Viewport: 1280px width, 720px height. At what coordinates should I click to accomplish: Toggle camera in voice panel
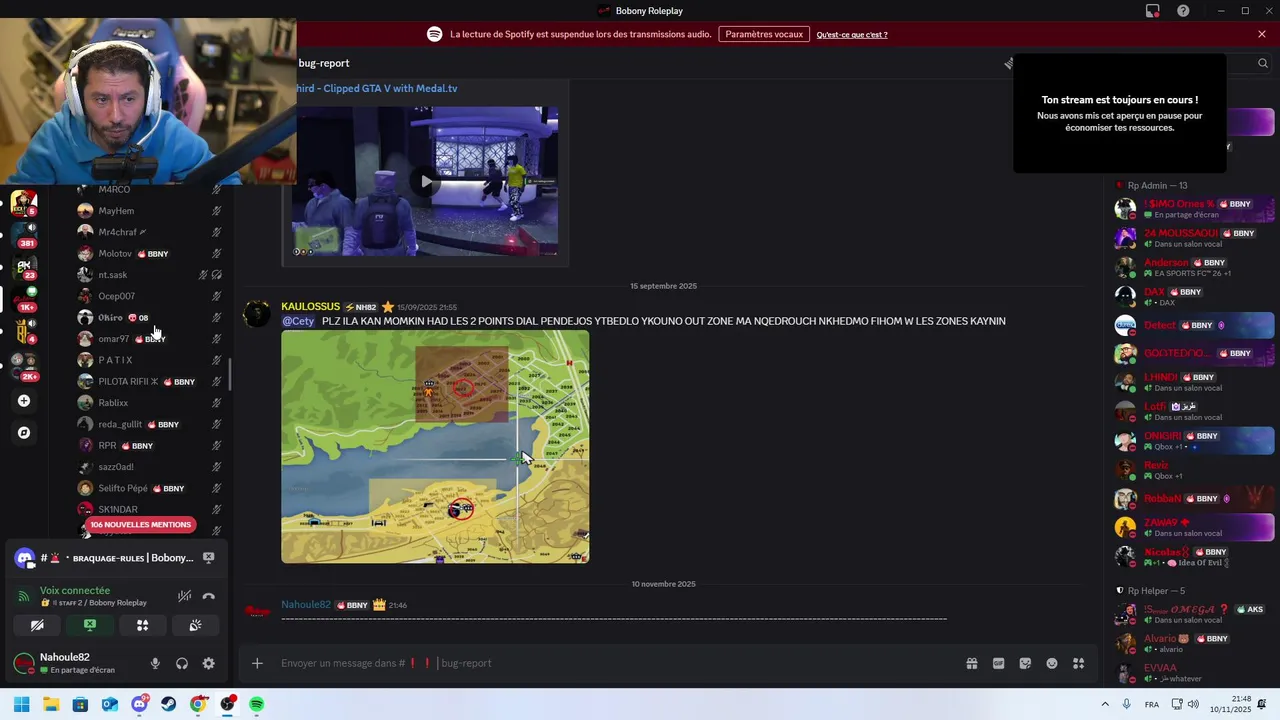(37, 625)
